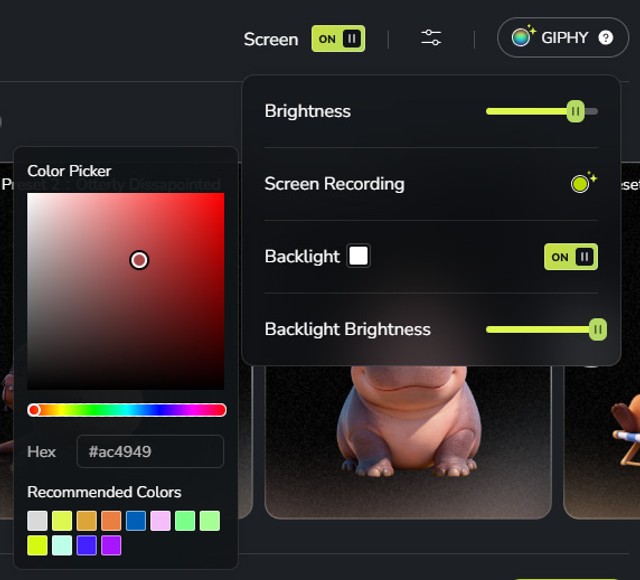Open the display settings sliders icon
This screenshot has height=580, width=640.
[431, 38]
